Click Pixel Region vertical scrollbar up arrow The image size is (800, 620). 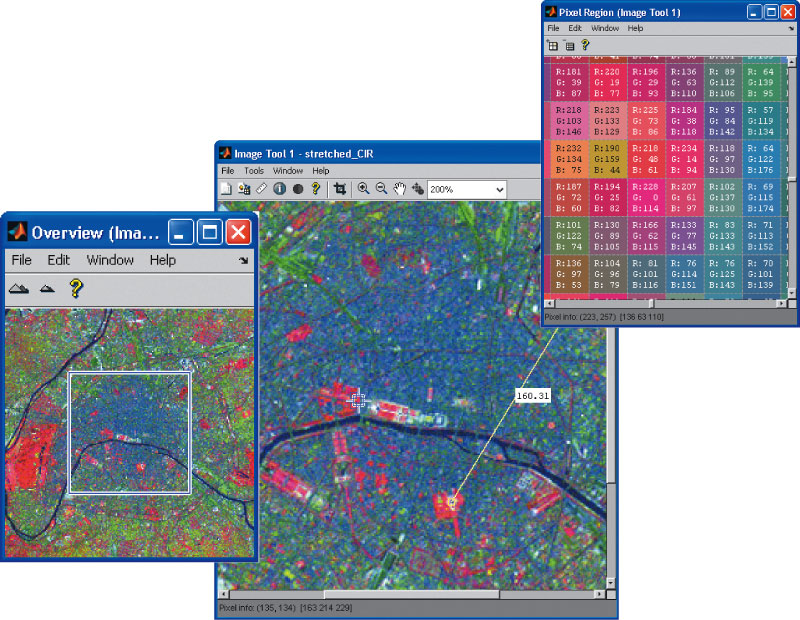791,62
